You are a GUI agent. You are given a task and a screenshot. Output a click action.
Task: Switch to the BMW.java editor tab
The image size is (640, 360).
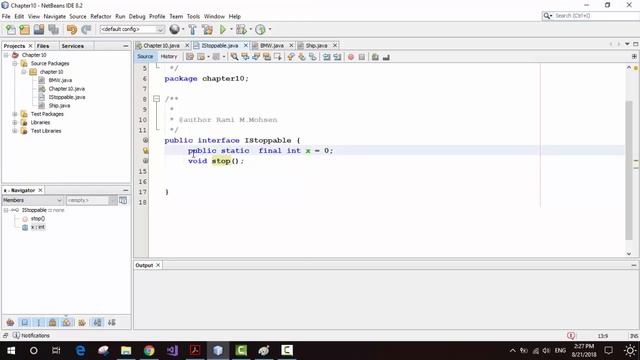(x=271, y=45)
